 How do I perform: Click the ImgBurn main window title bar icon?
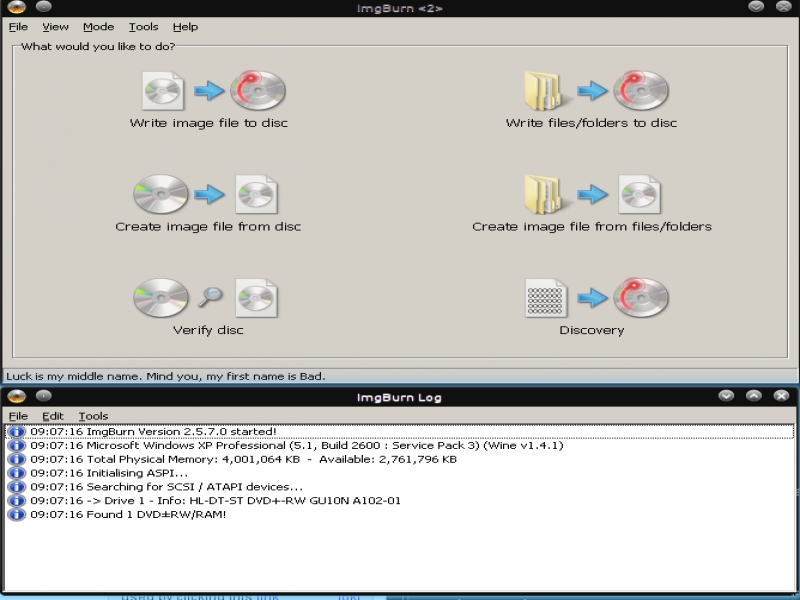coord(17,8)
